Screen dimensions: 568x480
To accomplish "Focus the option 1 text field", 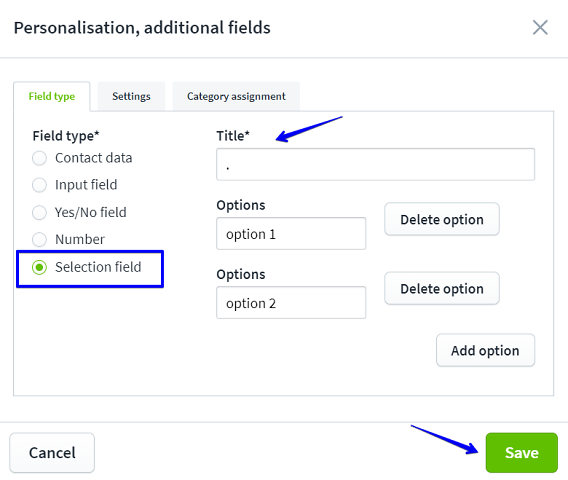I will pos(291,234).
